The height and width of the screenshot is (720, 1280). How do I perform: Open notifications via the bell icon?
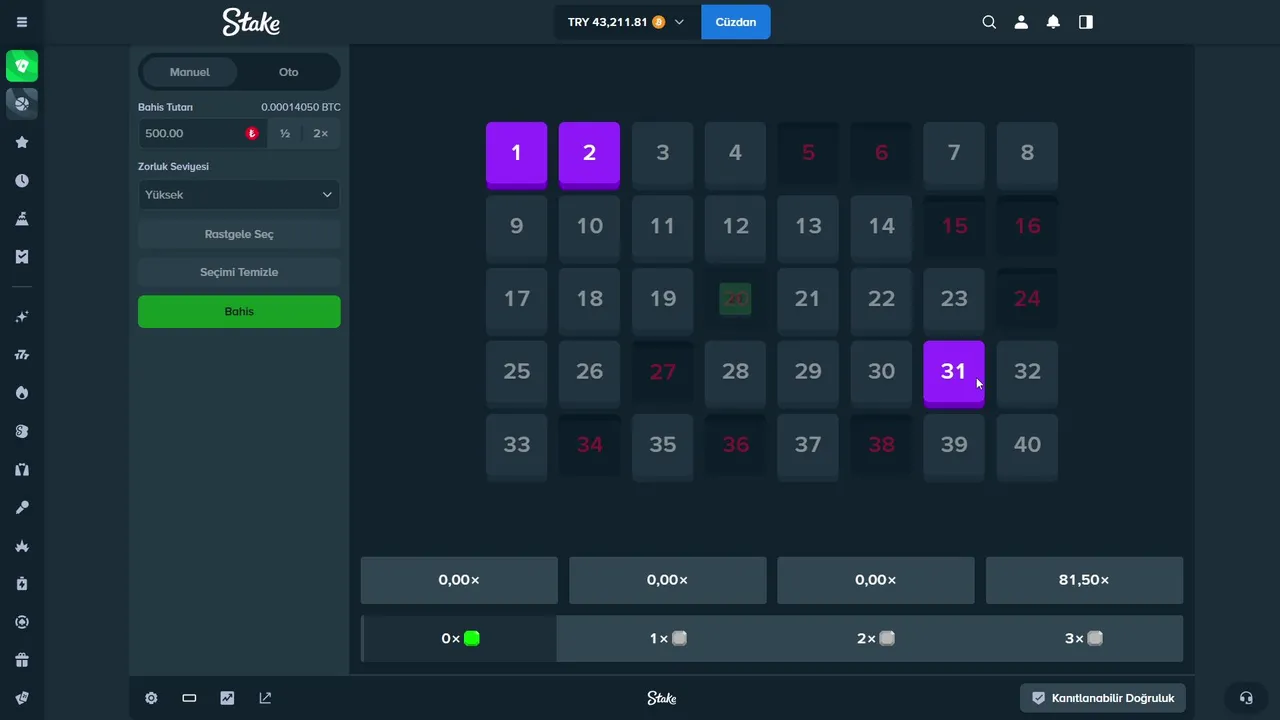click(1053, 22)
